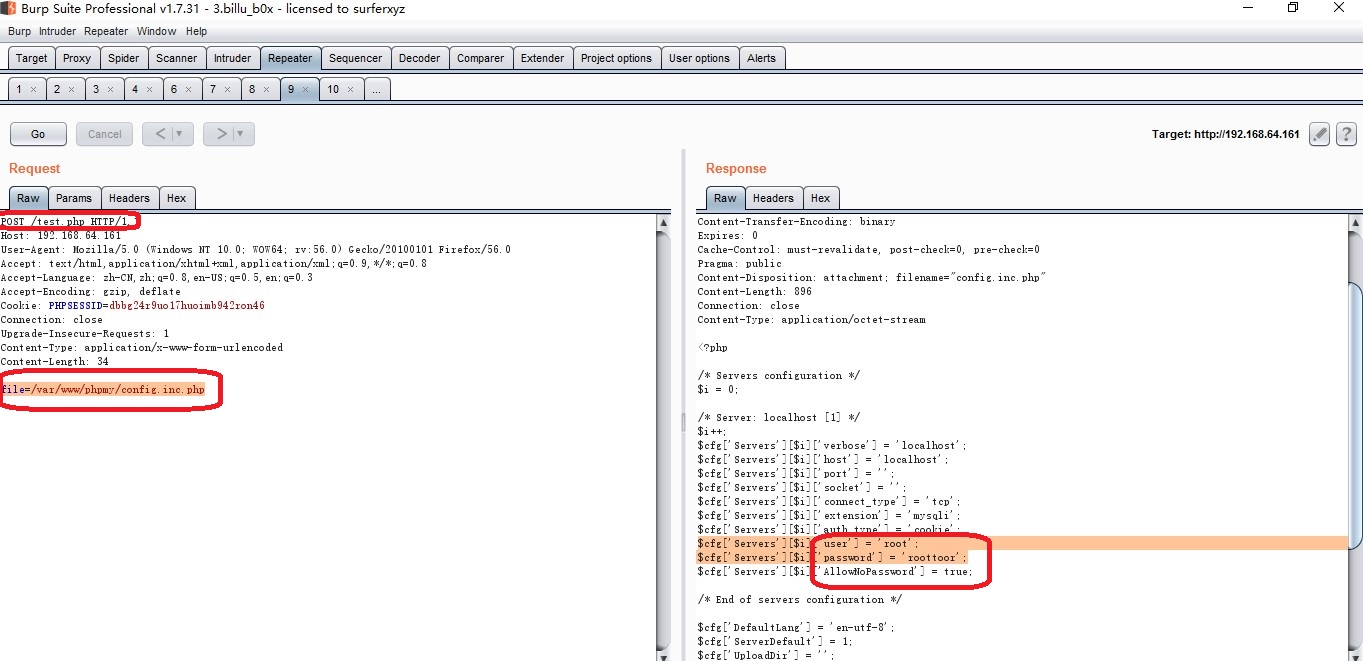The width and height of the screenshot is (1363, 661).
Task: Close Repeater tab 7
Action: (x=227, y=89)
